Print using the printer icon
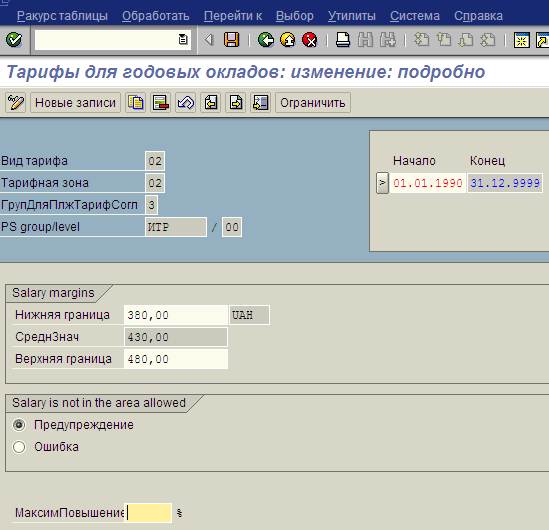 (x=343, y=40)
